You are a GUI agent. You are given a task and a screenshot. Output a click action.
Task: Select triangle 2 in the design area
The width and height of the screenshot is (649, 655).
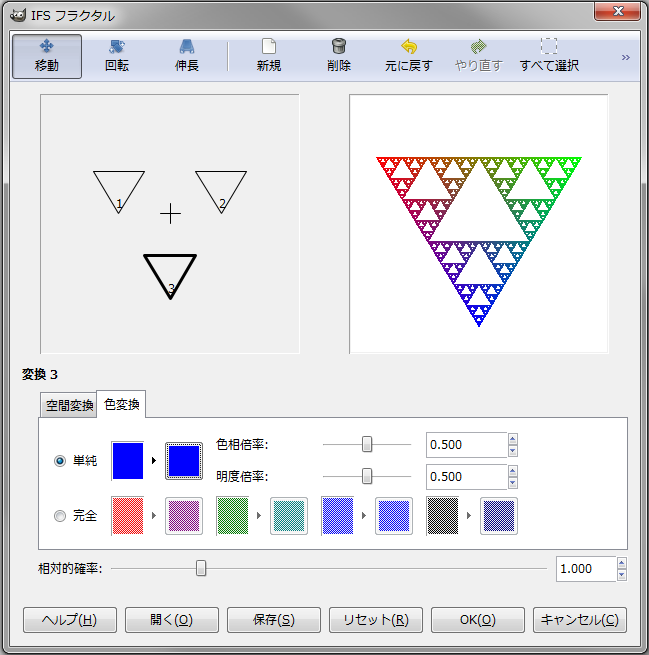(221, 192)
